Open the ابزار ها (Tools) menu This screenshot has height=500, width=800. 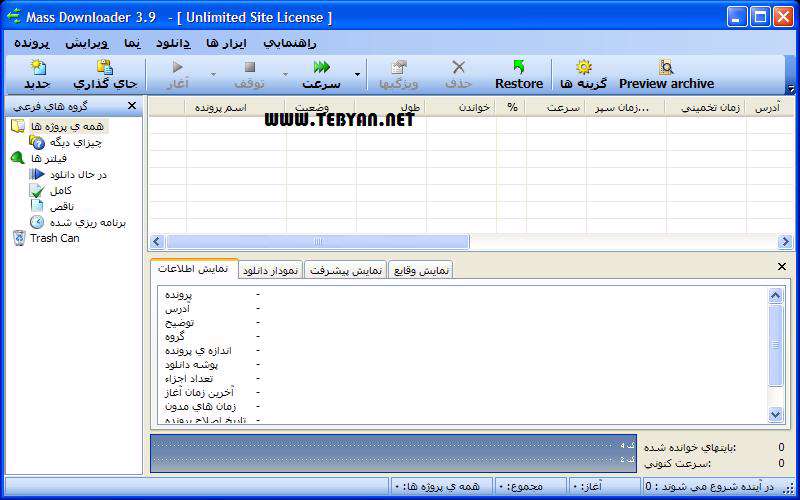pyautogui.click(x=227, y=43)
